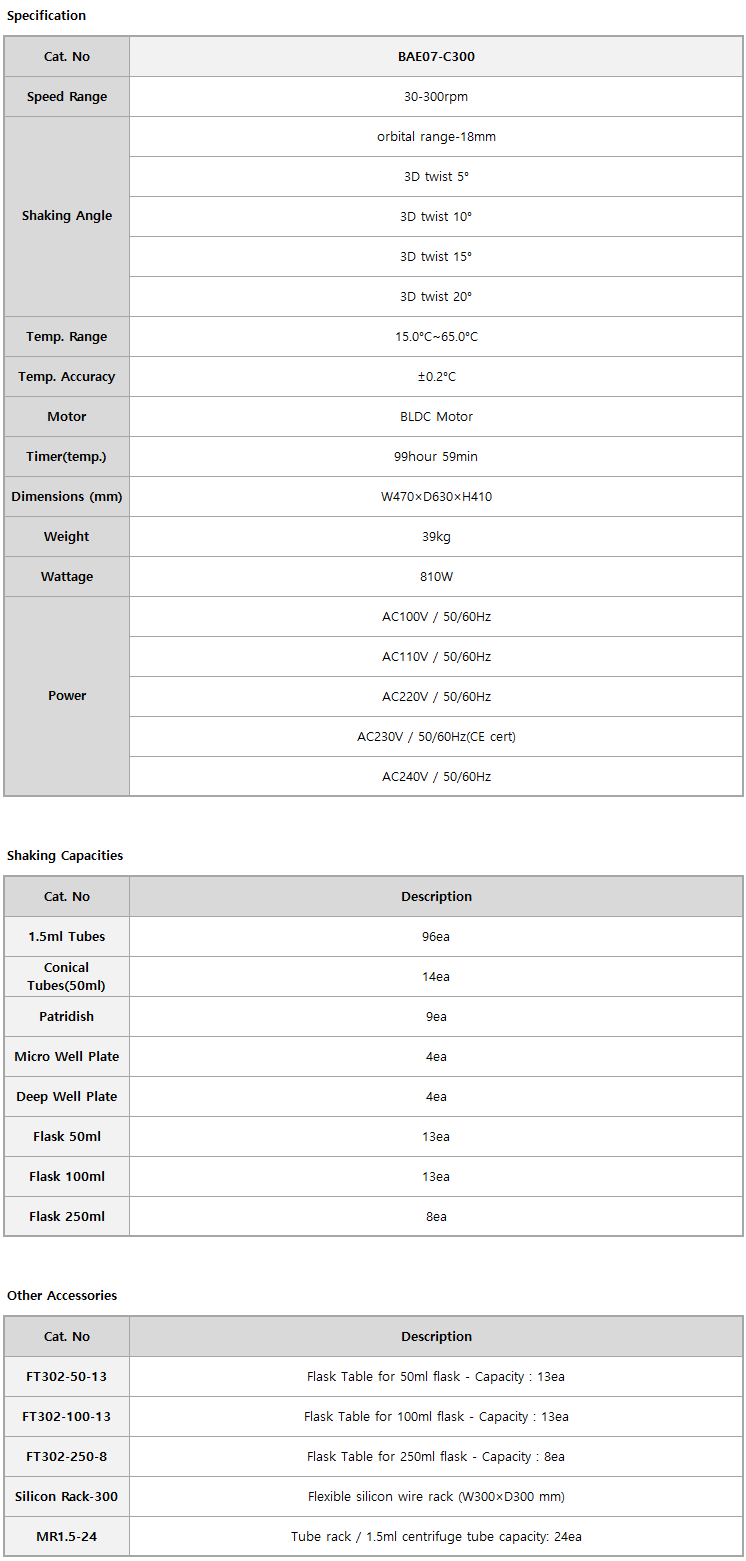
Task: Click the Shaking Capacities section heading
Action: (65, 856)
